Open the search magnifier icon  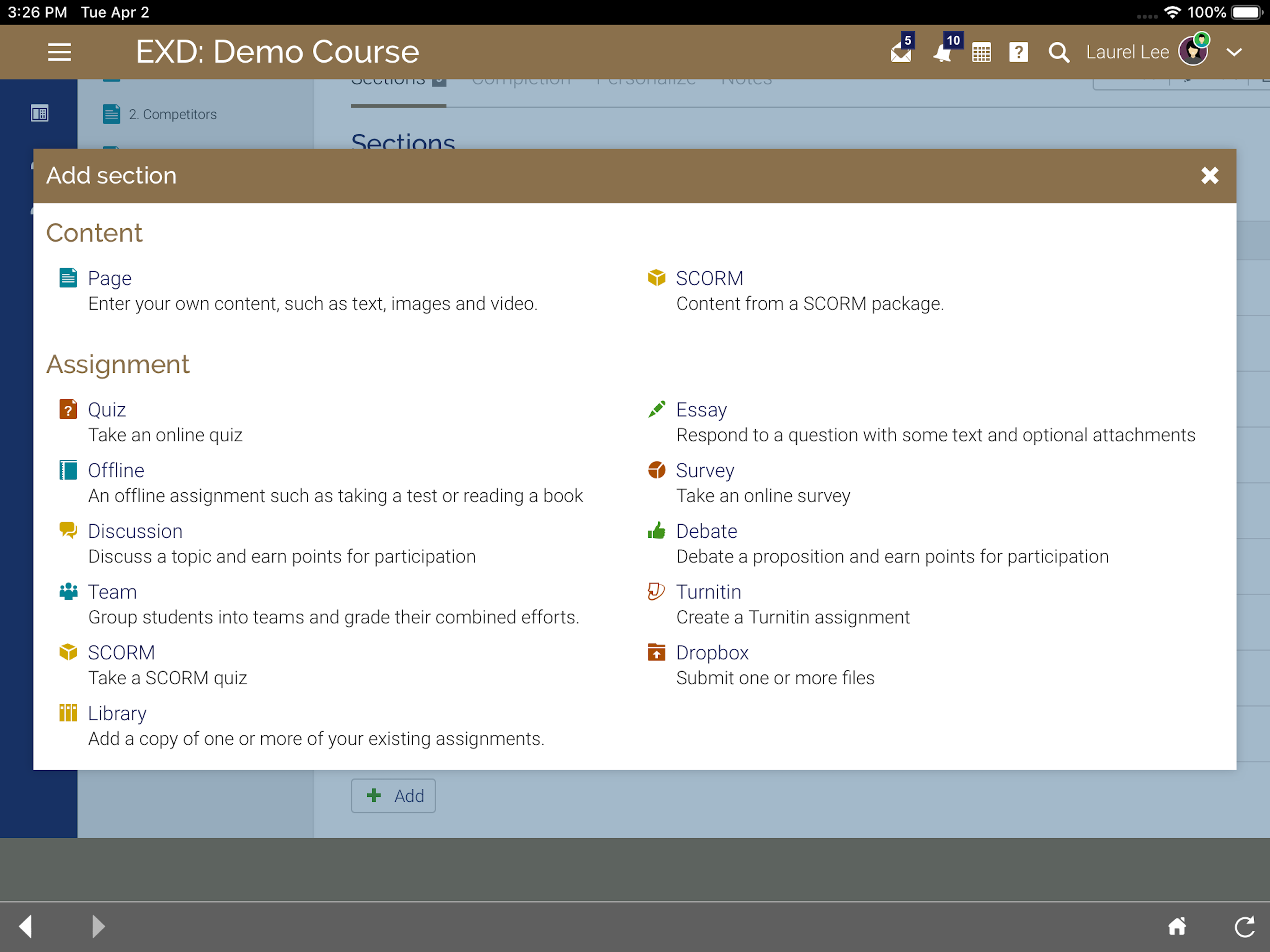pos(1058,53)
